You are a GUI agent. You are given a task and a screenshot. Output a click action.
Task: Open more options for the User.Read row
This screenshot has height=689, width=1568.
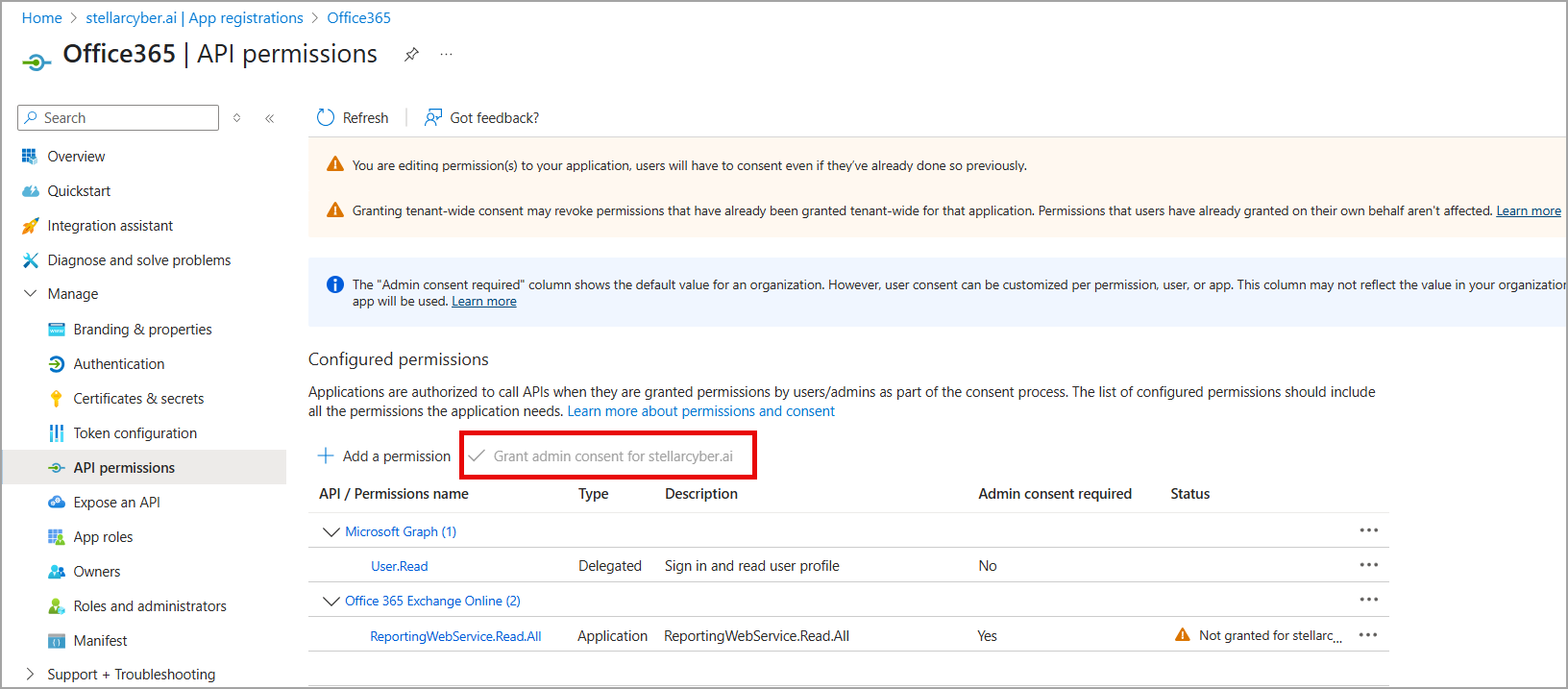coord(1368,565)
